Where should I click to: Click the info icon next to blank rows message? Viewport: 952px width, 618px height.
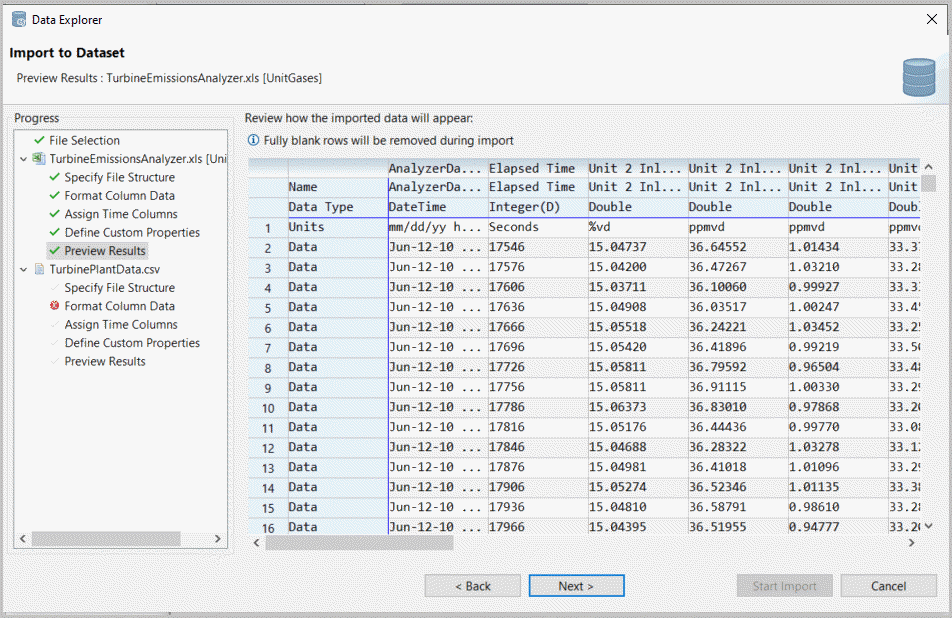pos(253,141)
